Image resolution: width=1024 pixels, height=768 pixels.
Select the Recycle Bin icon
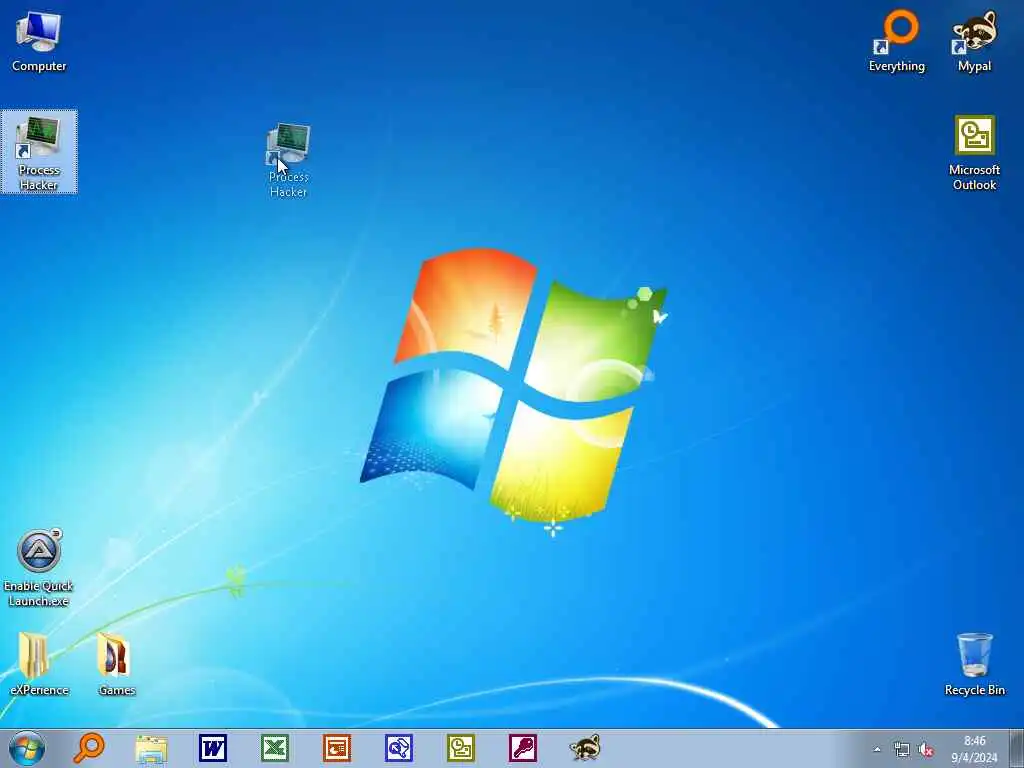[x=974, y=664]
